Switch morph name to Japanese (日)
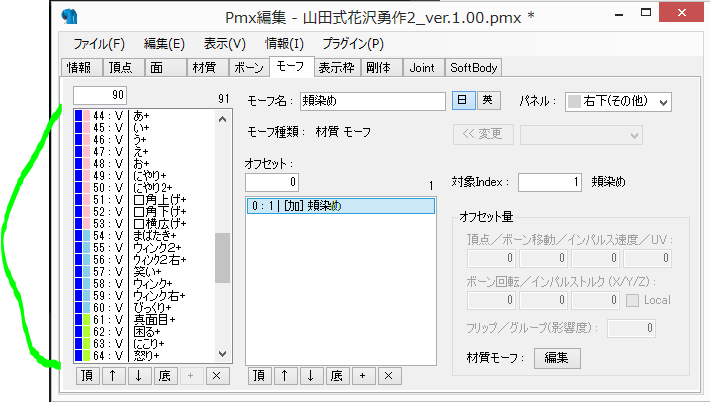The image size is (710, 402). [464, 100]
